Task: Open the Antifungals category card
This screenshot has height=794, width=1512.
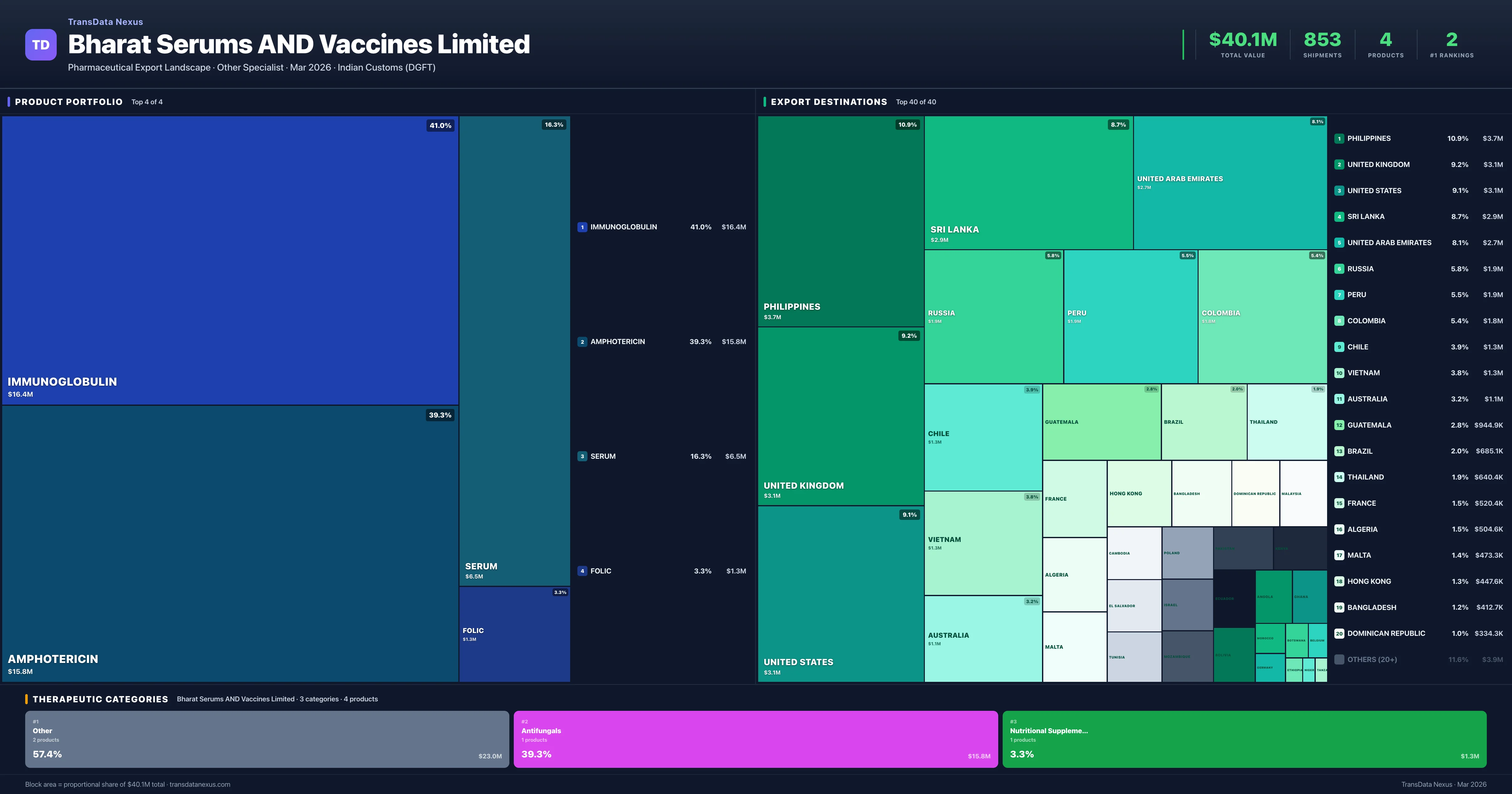Action: coord(755,739)
